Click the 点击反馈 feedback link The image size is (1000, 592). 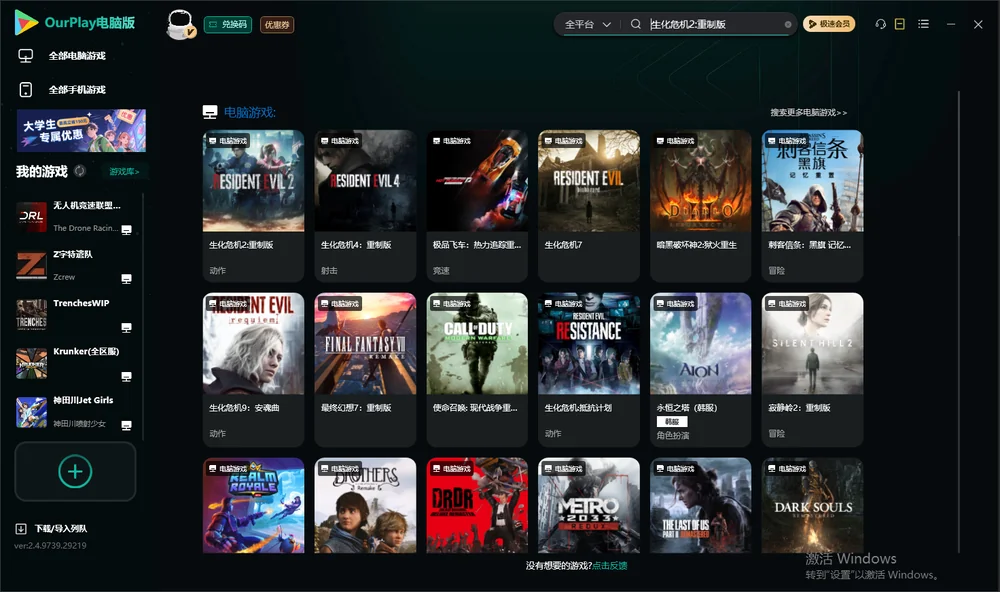coord(610,565)
